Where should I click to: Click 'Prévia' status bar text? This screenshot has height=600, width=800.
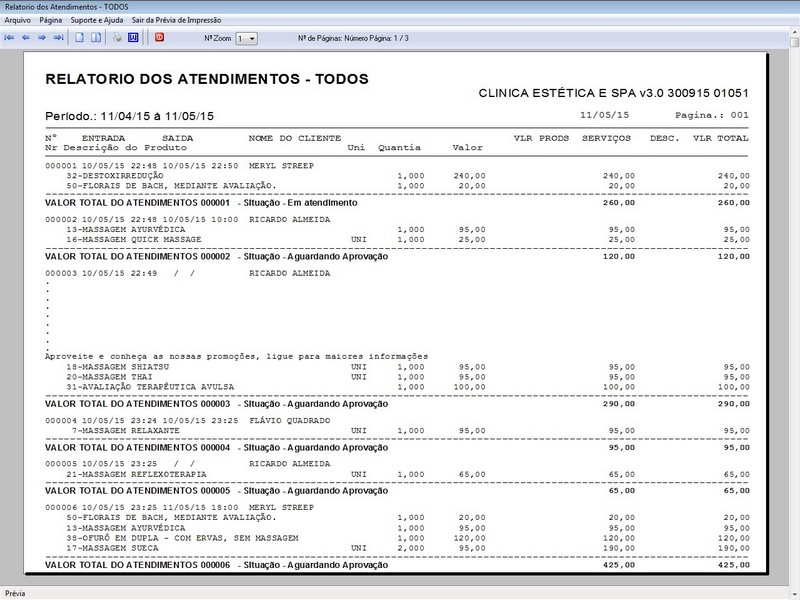click(x=15, y=593)
